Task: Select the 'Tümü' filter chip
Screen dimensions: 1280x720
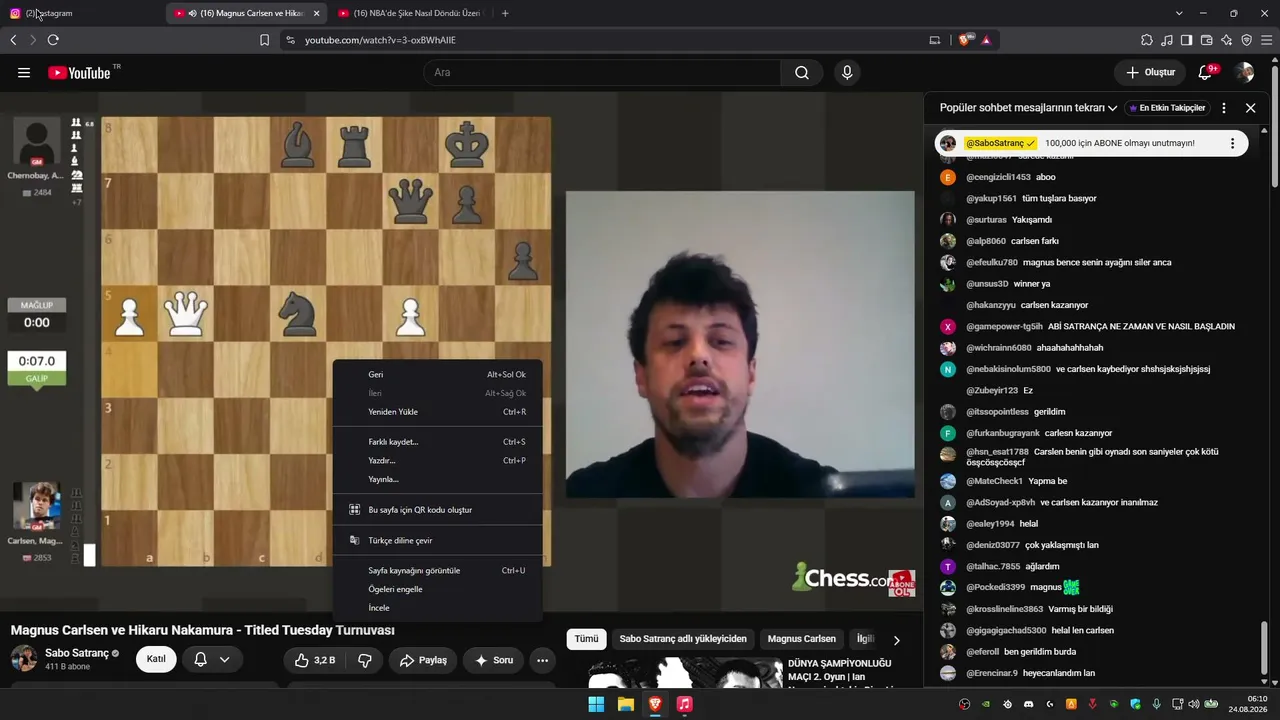Action: tap(586, 639)
